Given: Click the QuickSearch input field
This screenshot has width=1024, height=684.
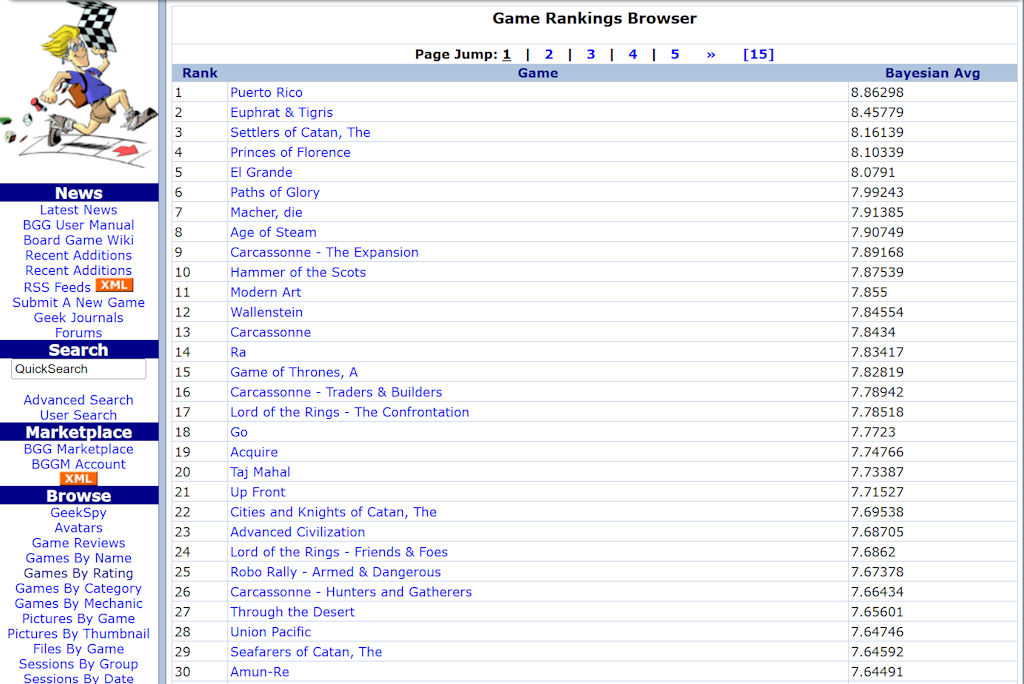Looking at the screenshot, I should pos(78,369).
